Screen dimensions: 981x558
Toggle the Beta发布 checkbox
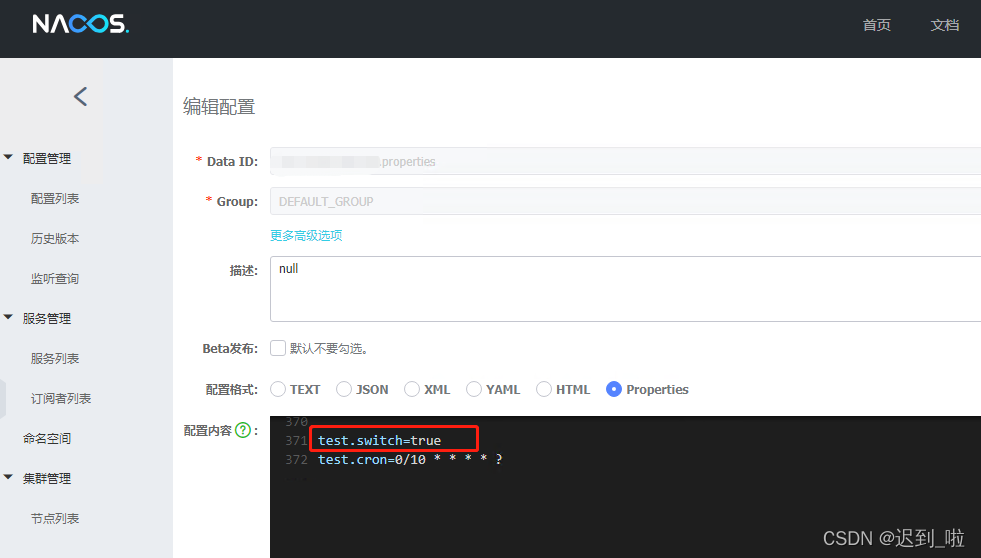(278, 348)
